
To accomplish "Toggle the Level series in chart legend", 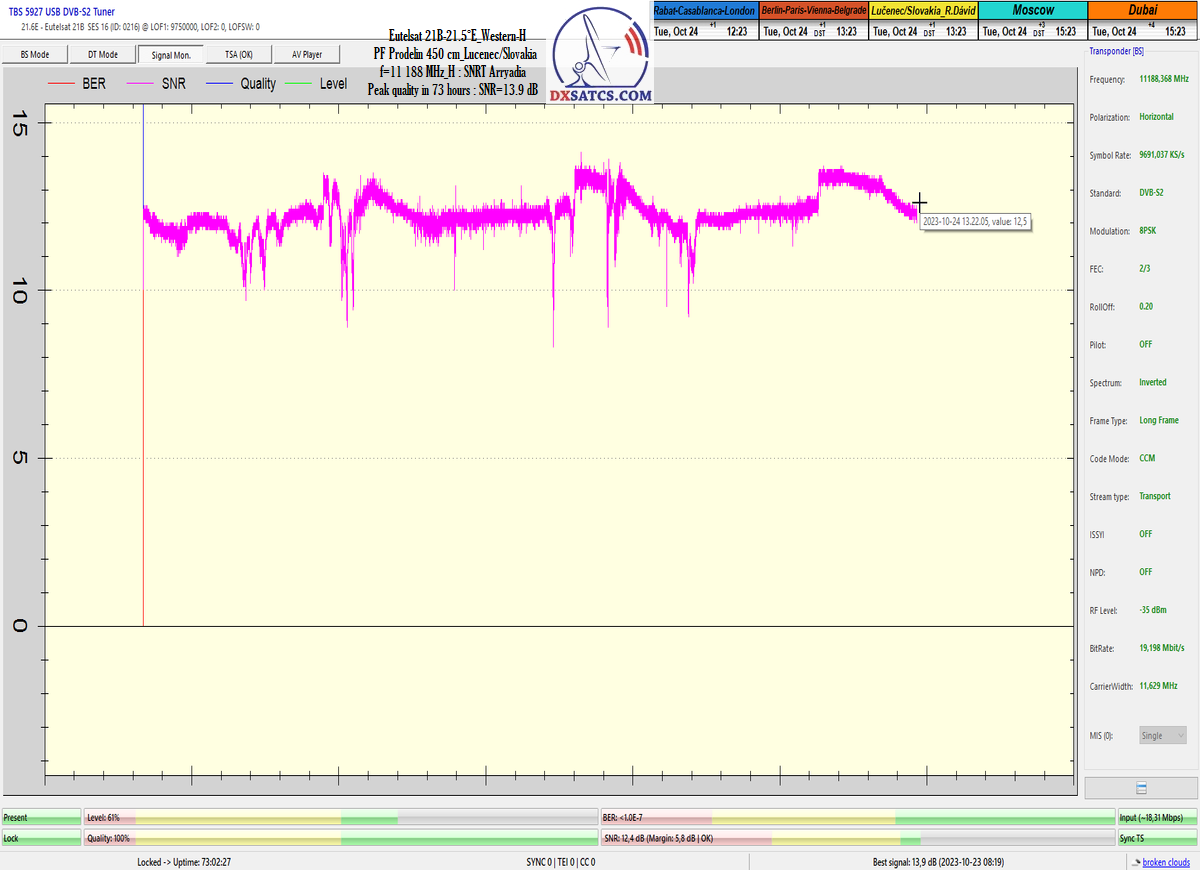I will coord(332,84).
